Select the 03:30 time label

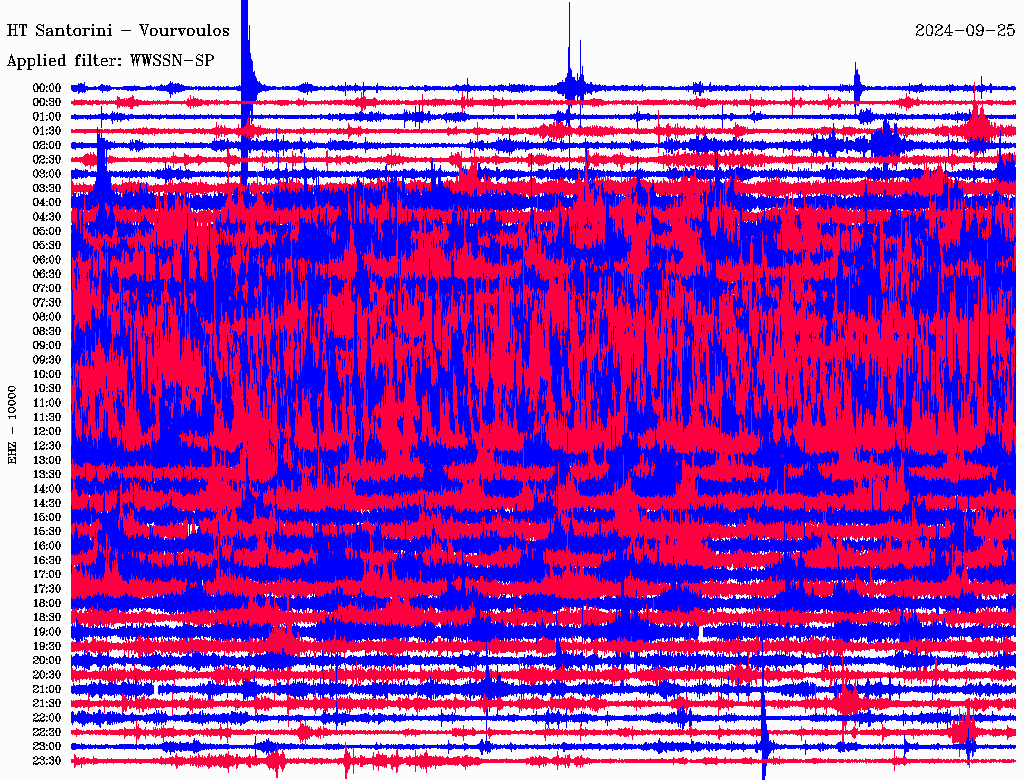pos(47,188)
